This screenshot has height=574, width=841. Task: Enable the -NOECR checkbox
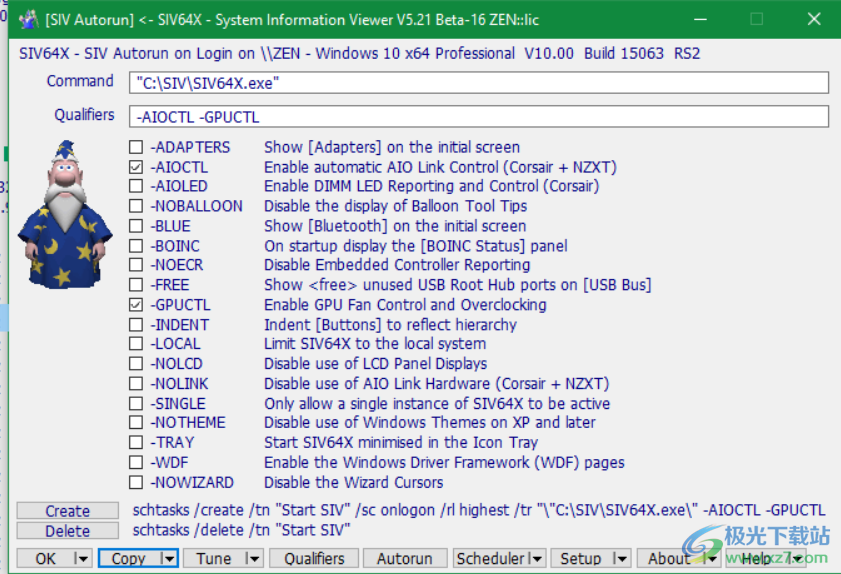(136, 265)
